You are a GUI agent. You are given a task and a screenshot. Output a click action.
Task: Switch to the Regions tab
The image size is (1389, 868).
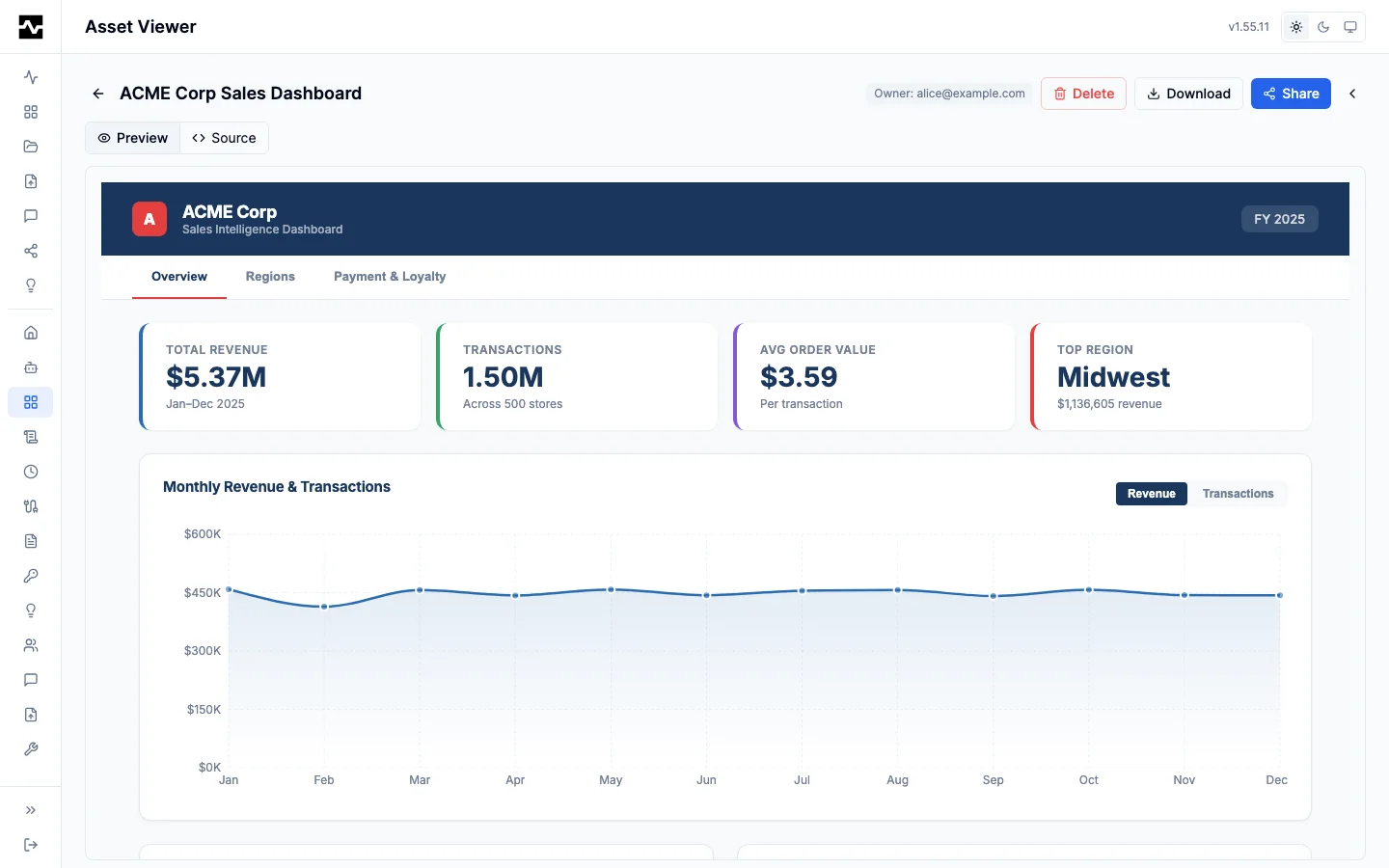pyautogui.click(x=270, y=277)
